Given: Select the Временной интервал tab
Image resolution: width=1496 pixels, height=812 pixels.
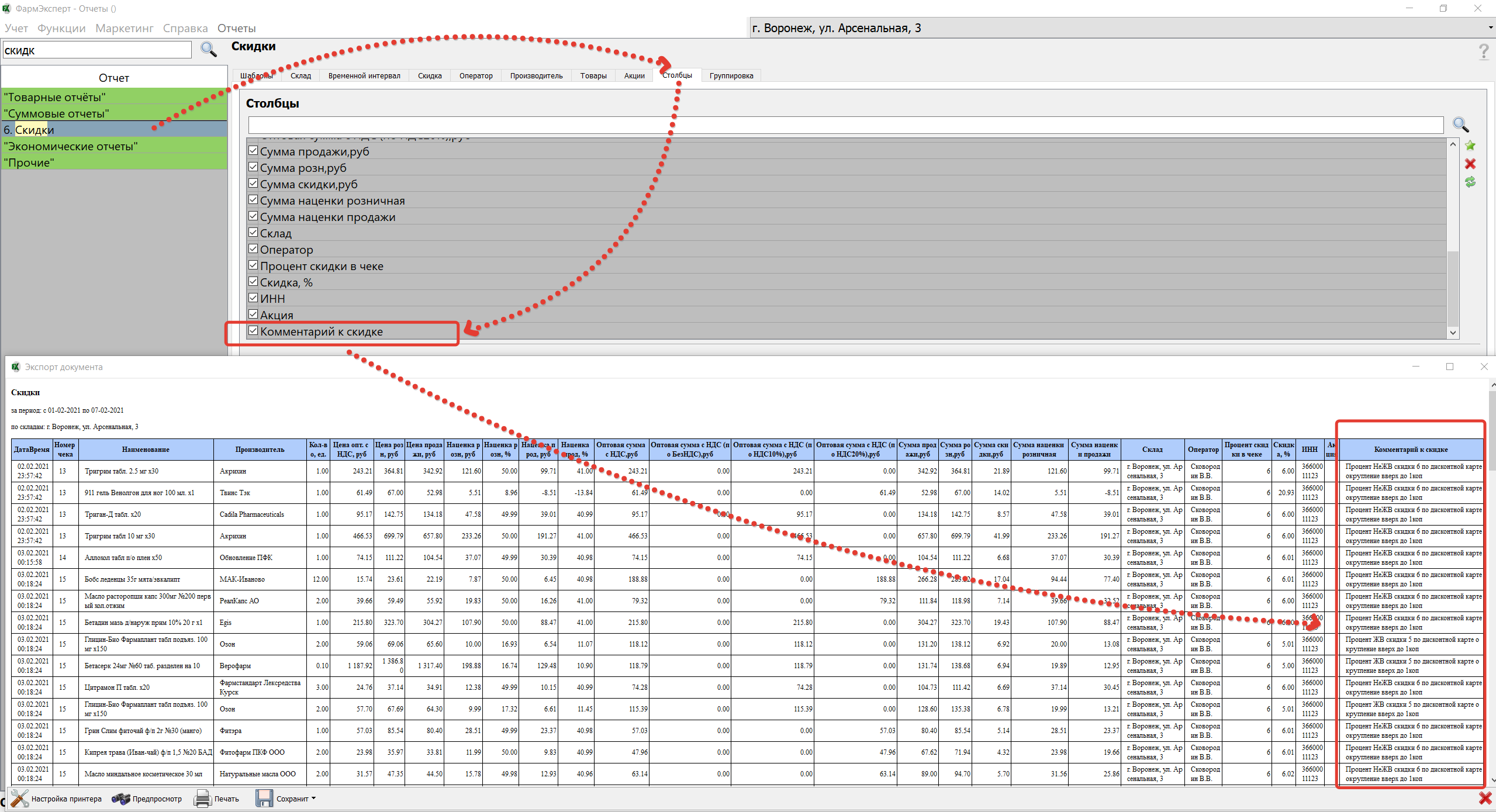Looking at the screenshot, I should click(x=364, y=75).
